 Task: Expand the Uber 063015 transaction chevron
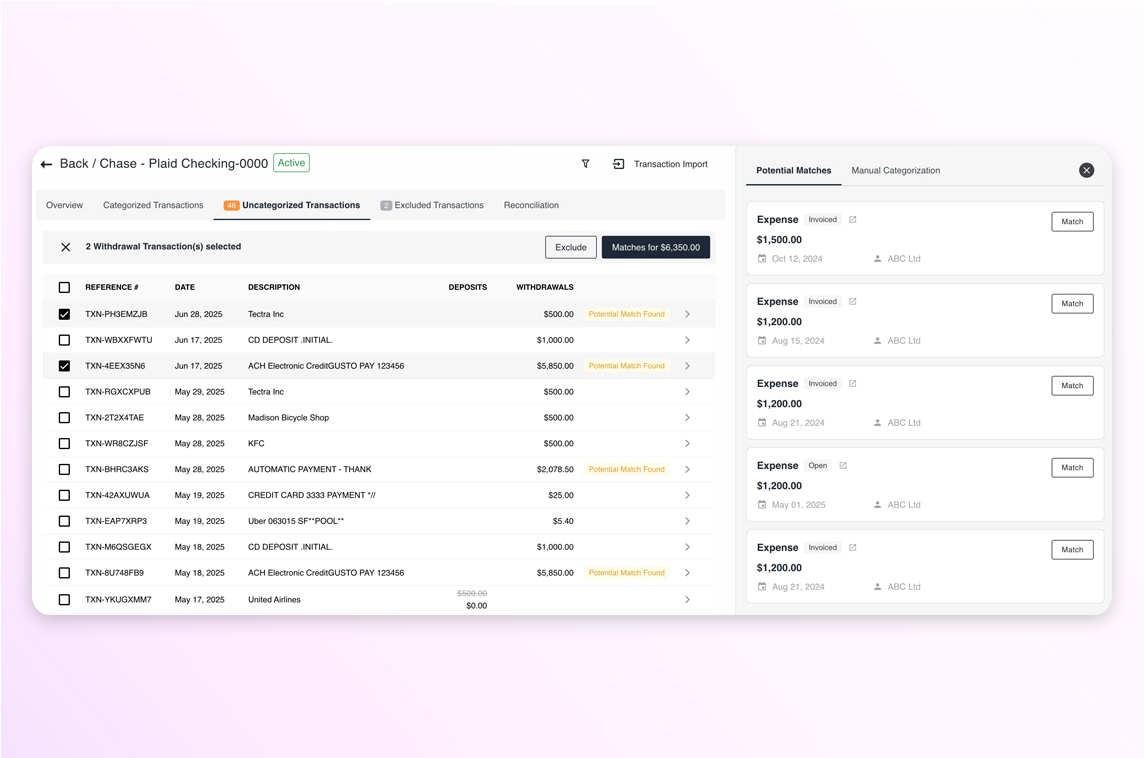[687, 521]
